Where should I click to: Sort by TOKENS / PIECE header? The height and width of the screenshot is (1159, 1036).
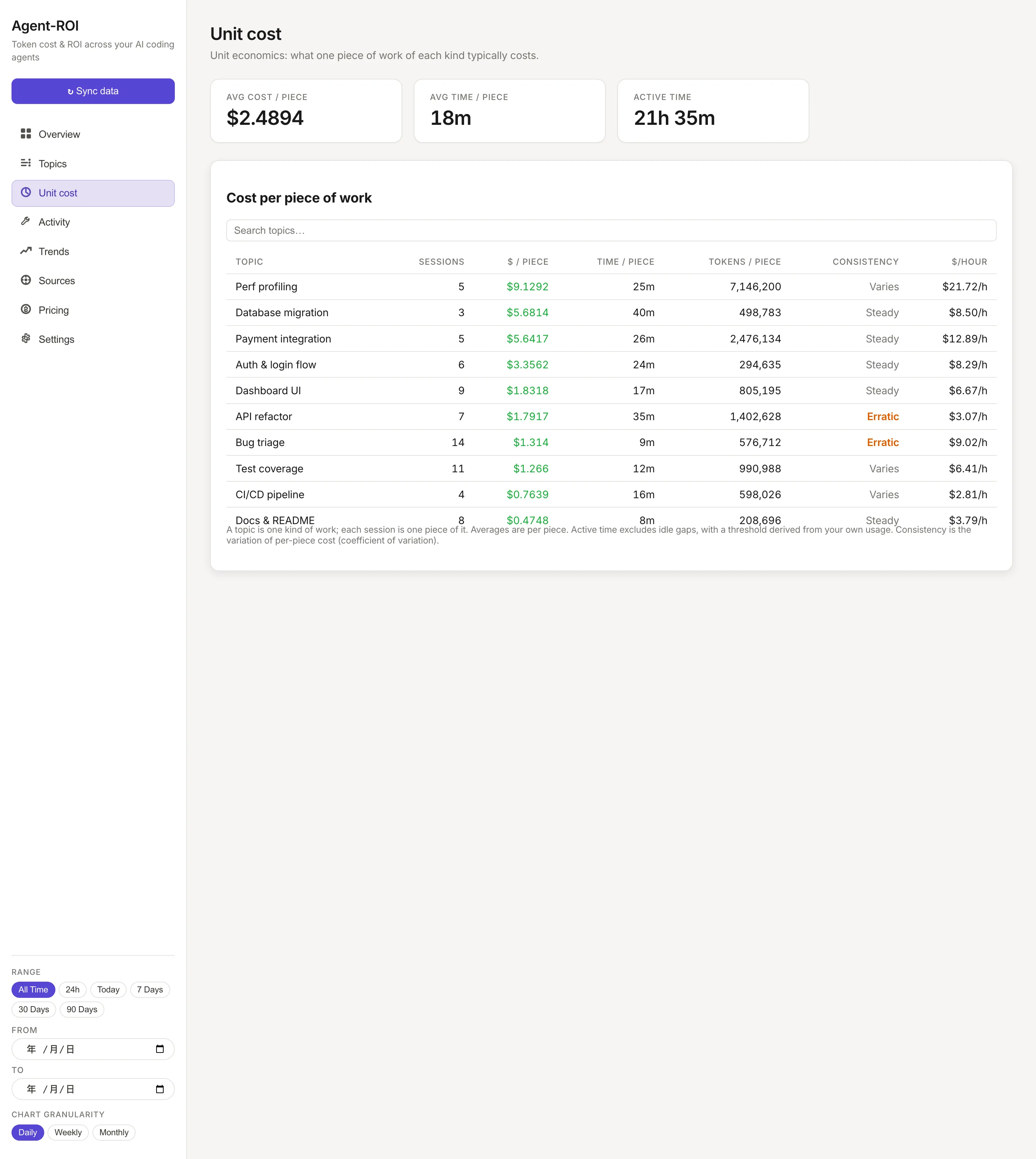coord(745,262)
